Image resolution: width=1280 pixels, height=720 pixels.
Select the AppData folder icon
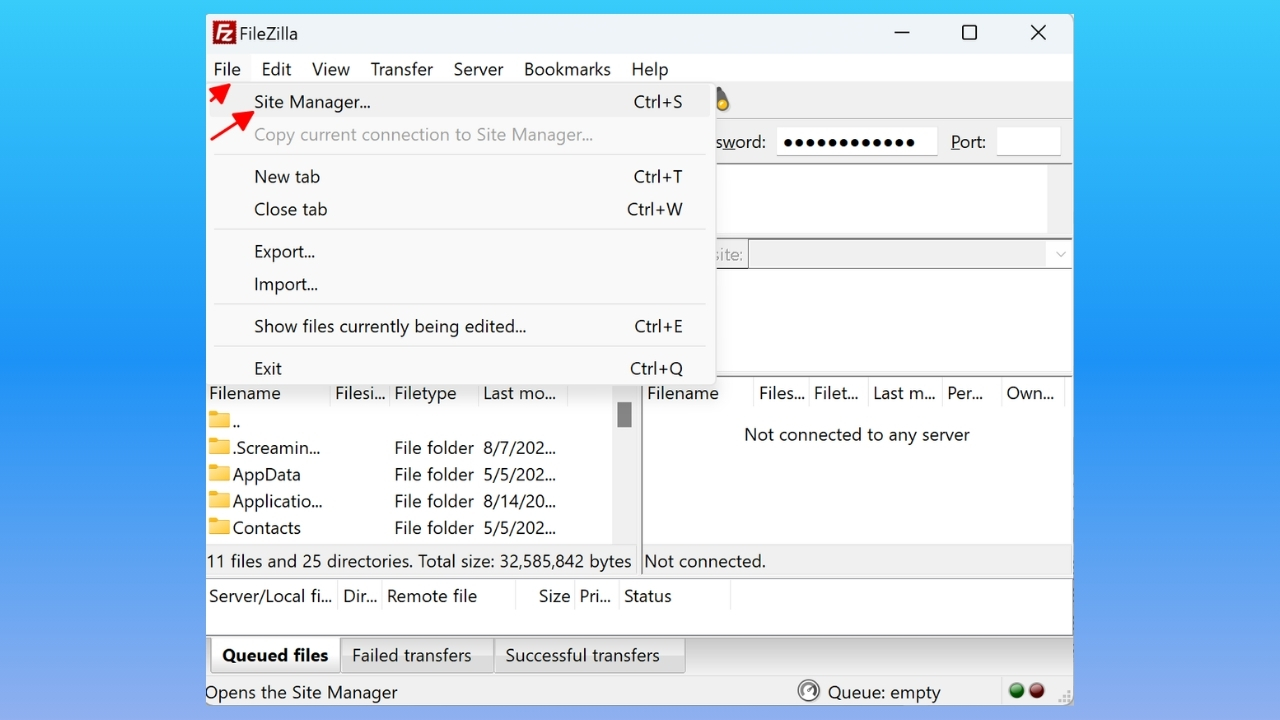click(x=219, y=474)
